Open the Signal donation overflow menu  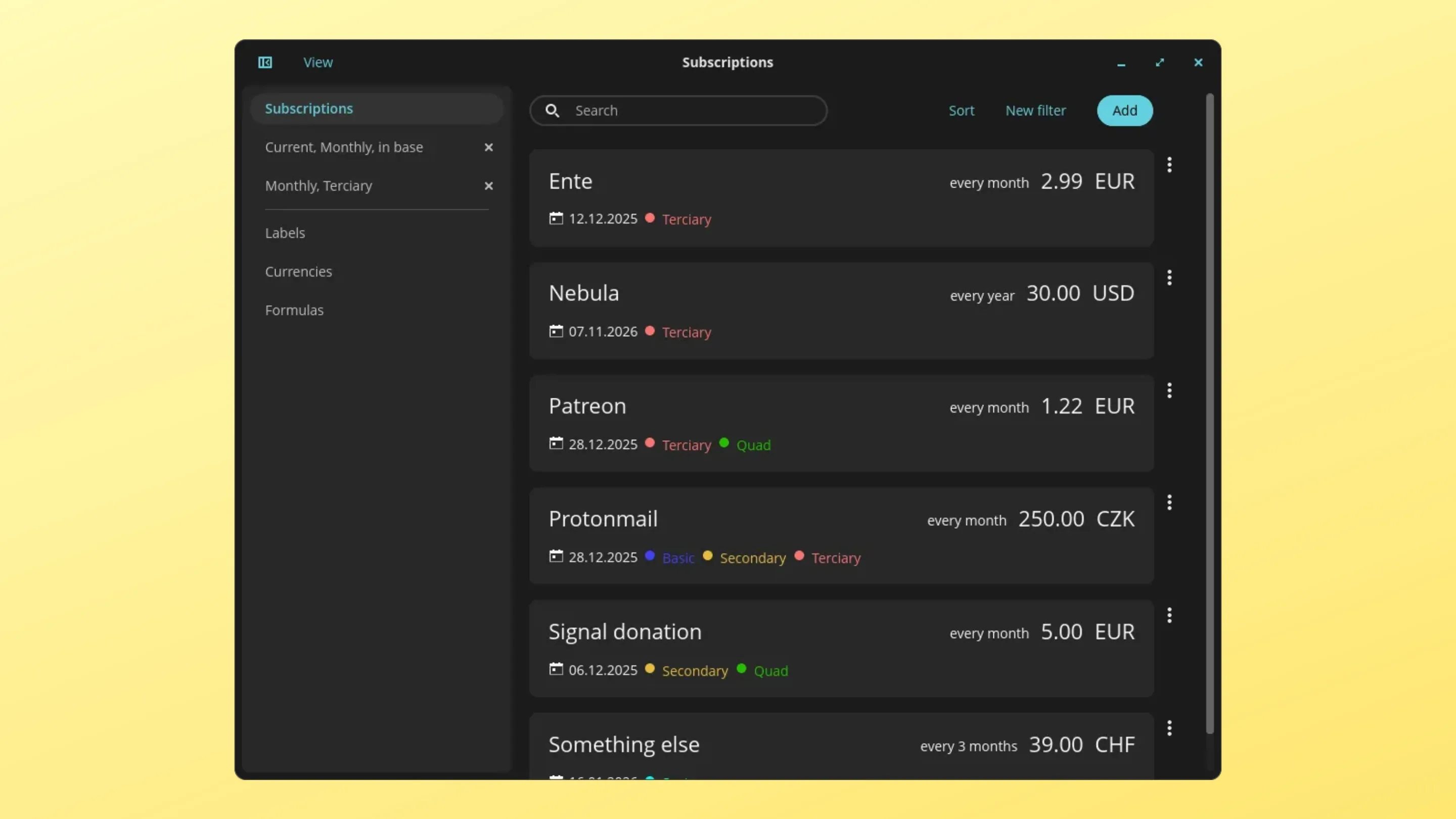pyautogui.click(x=1169, y=615)
